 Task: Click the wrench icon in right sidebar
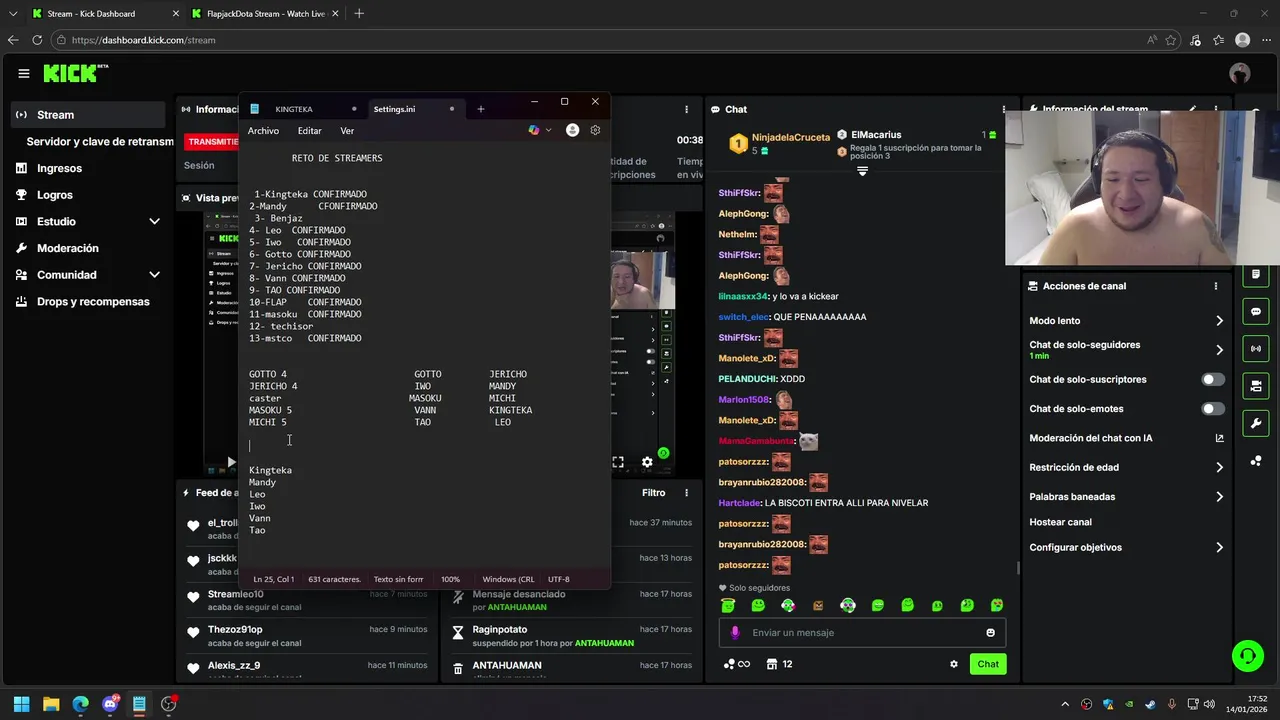click(1256, 423)
